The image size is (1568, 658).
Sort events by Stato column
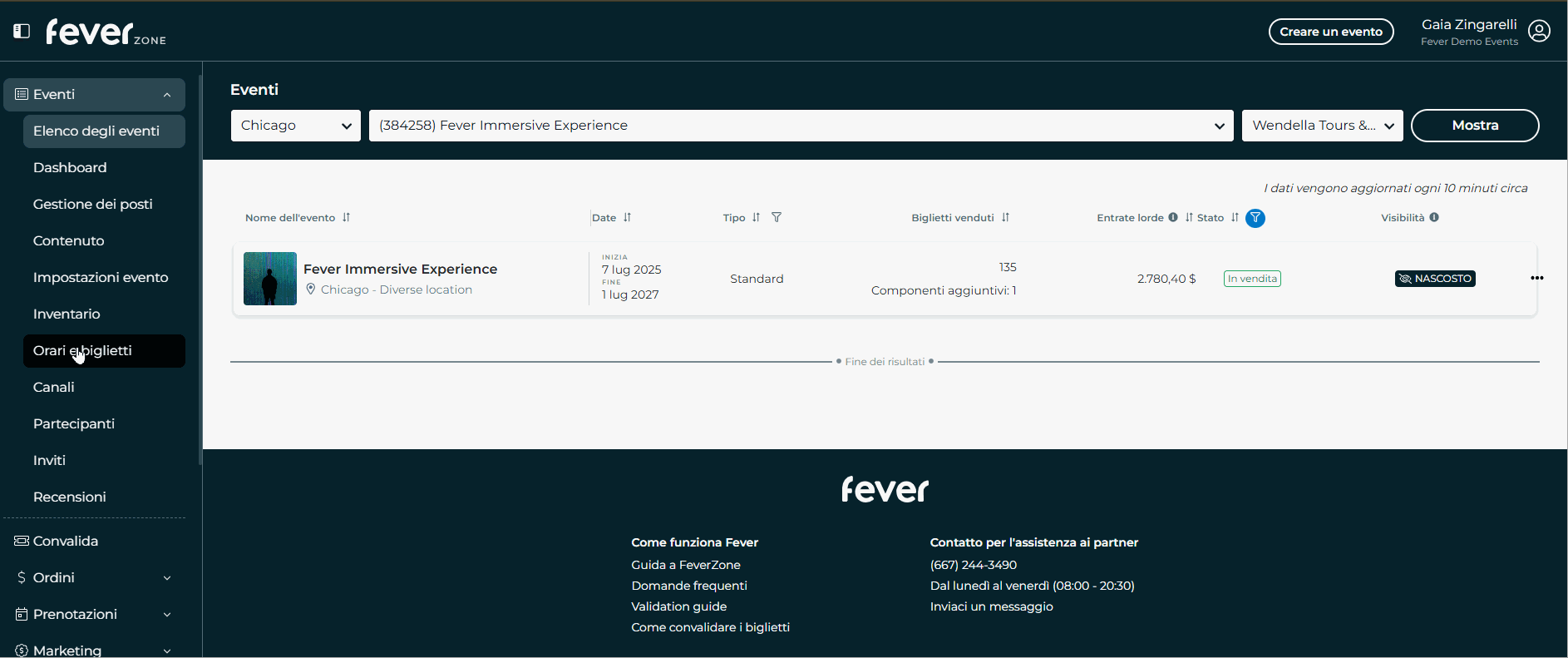click(x=1235, y=218)
